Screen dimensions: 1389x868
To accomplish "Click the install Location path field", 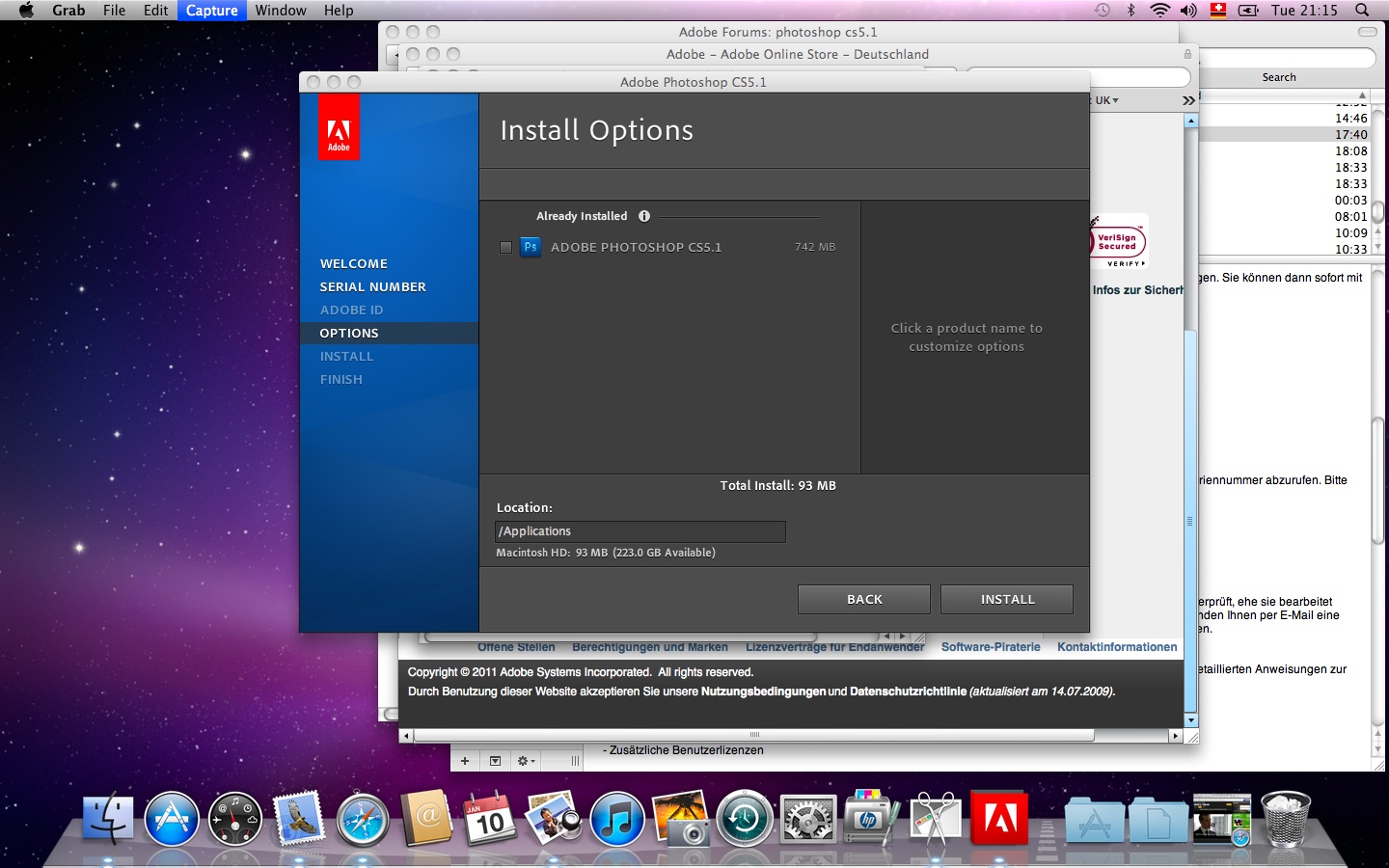I will pyautogui.click(x=640, y=531).
